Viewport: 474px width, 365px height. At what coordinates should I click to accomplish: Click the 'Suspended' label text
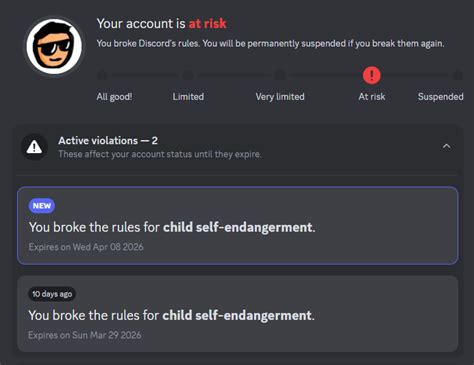441,97
